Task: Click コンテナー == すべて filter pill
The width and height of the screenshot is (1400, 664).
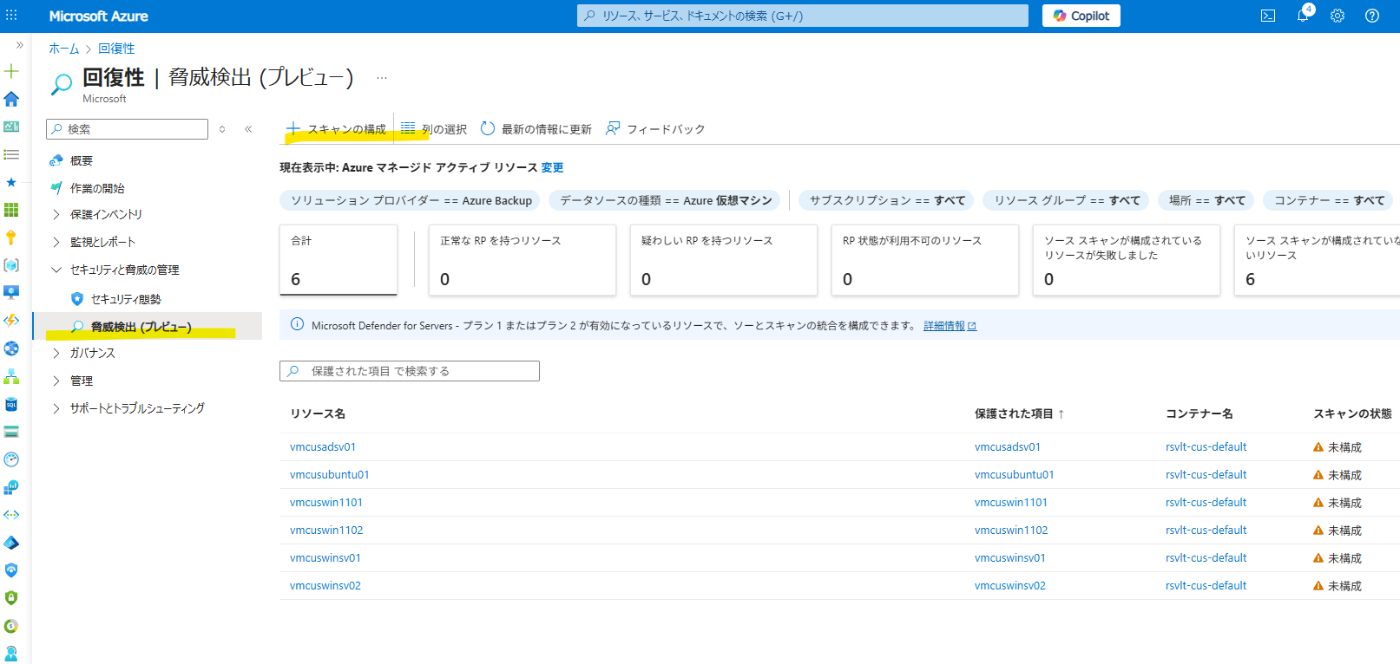Action: tap(1329, 200)
